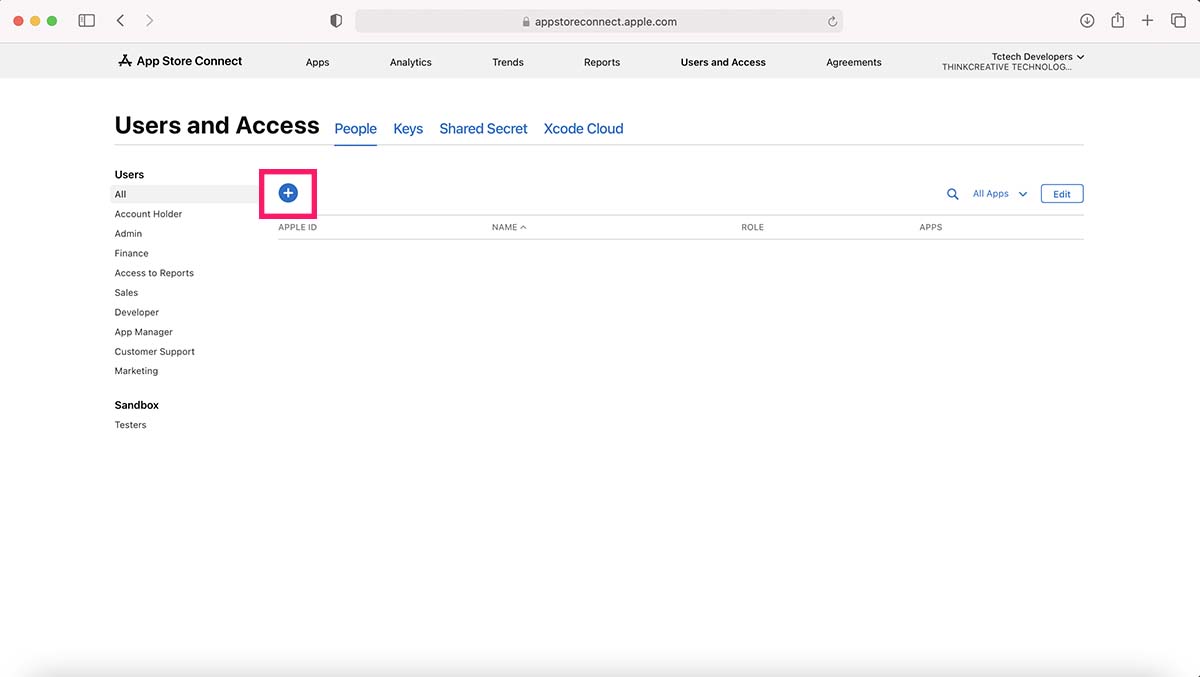Show Safari downloads
The width and height of the screenshot is (1200, 677).
[x=1087, y=21]
